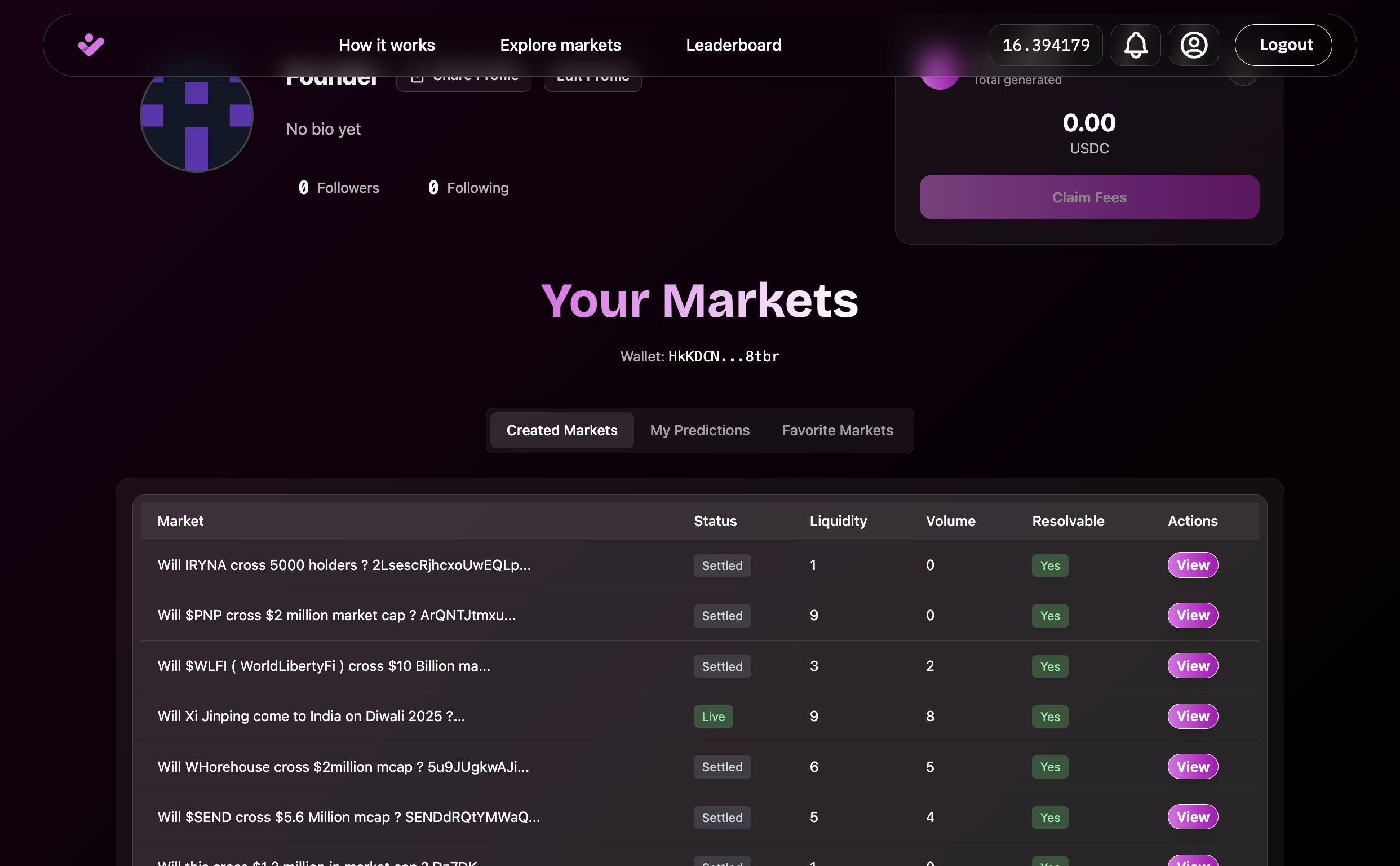Open the Leaderboard page
Screen dimensions: 1400x866
pyautogui.click(x=734, y=45)
